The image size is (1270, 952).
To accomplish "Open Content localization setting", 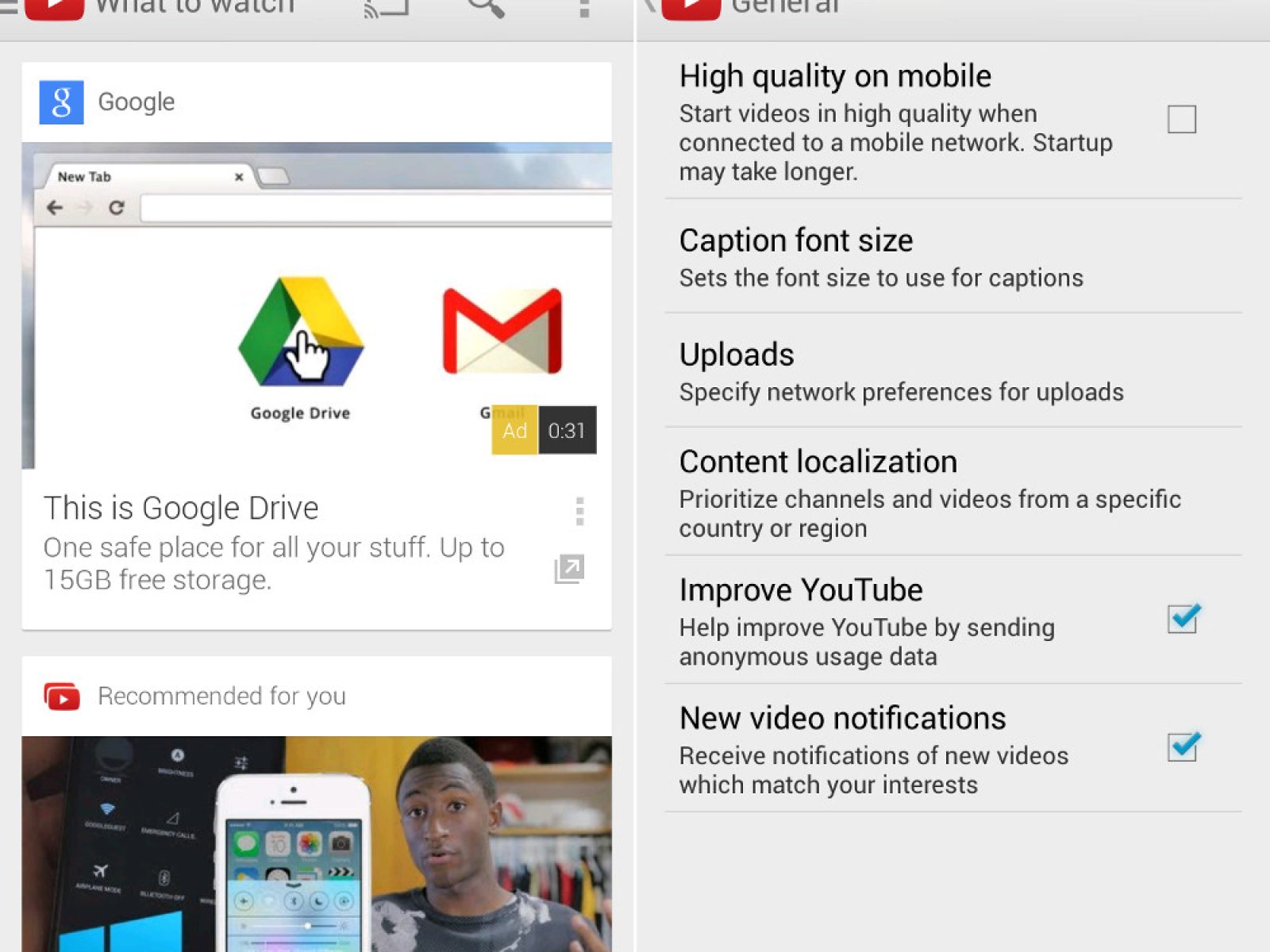I will (x=953, y=492).
